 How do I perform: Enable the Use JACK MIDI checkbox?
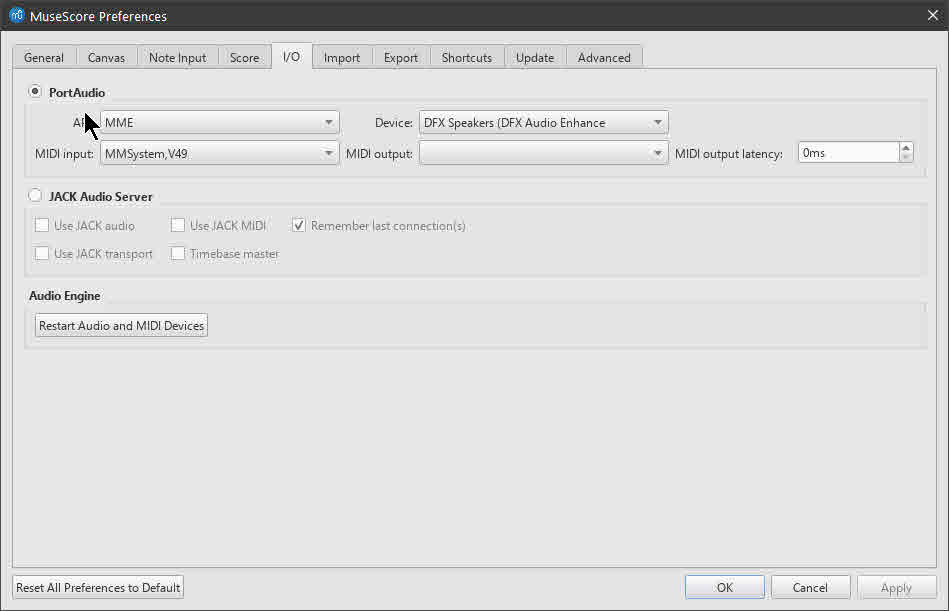pyautogui.click(x=177, y=225)
